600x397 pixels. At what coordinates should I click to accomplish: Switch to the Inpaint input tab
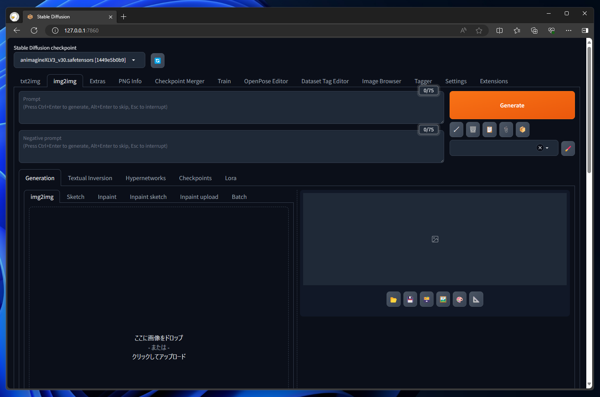click(107, 197)
